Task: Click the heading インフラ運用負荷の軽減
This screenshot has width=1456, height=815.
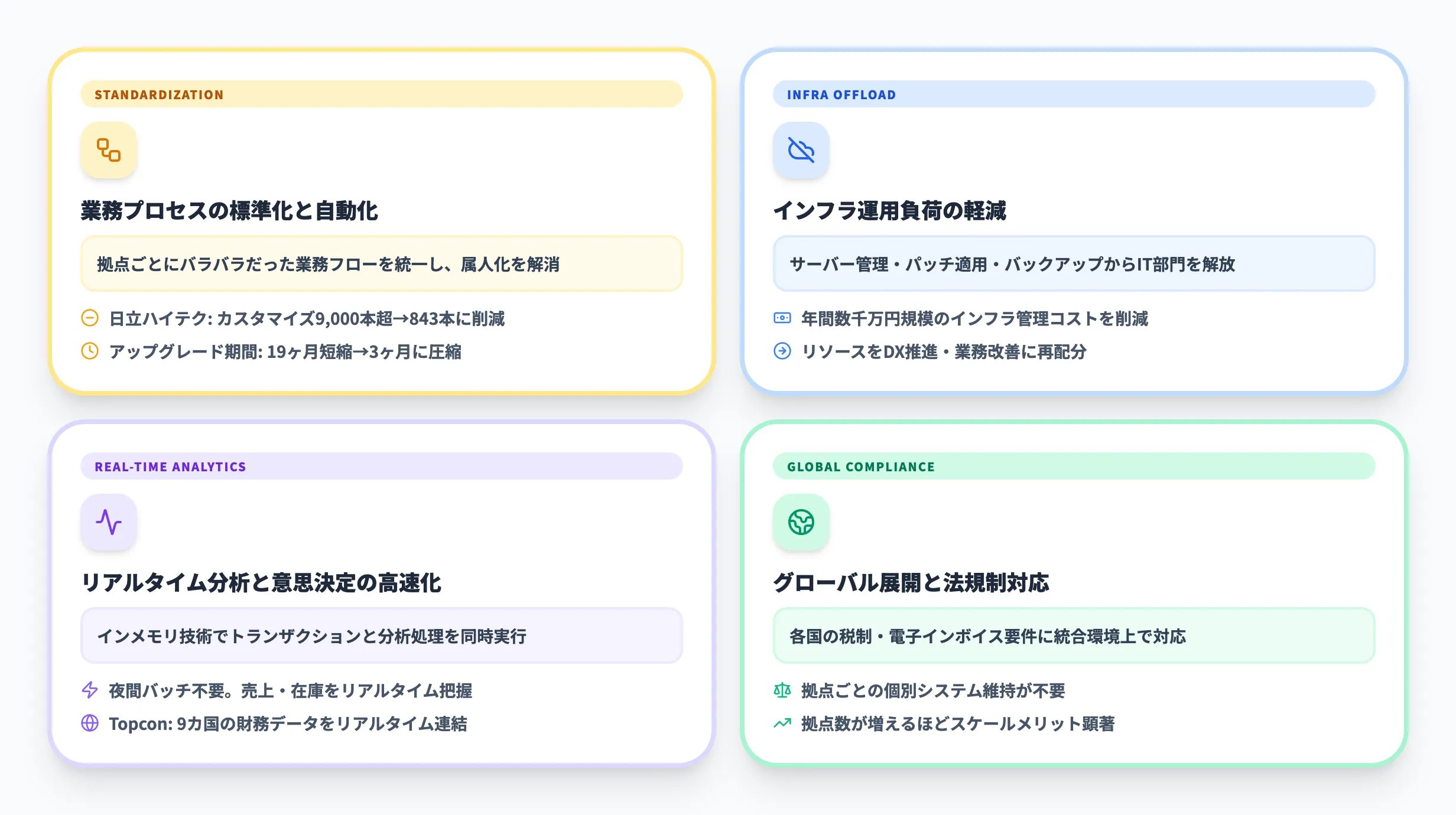Action: coord(889,211)
